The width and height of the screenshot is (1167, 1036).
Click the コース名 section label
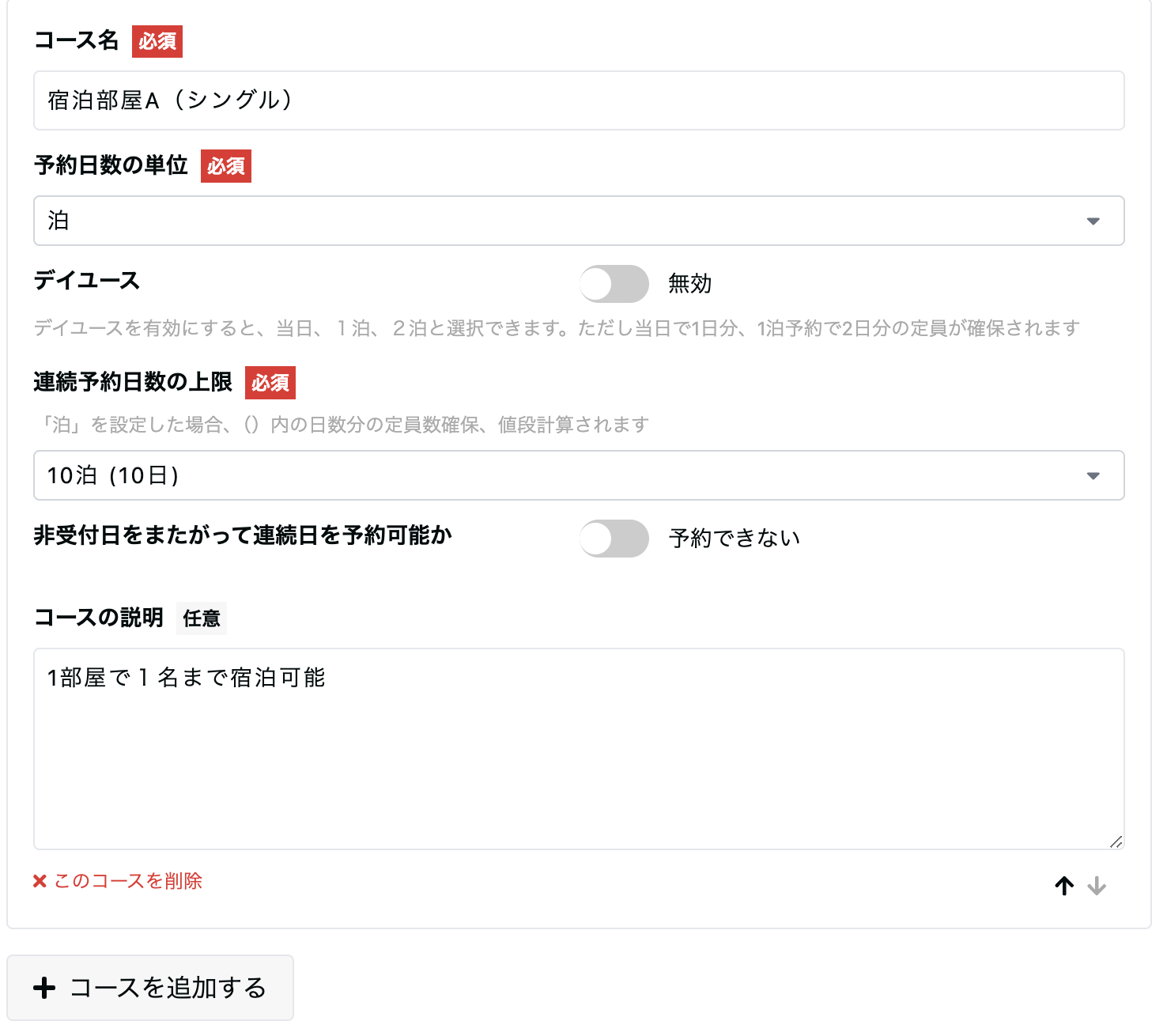pyautogui.click(x=77, y=40)
